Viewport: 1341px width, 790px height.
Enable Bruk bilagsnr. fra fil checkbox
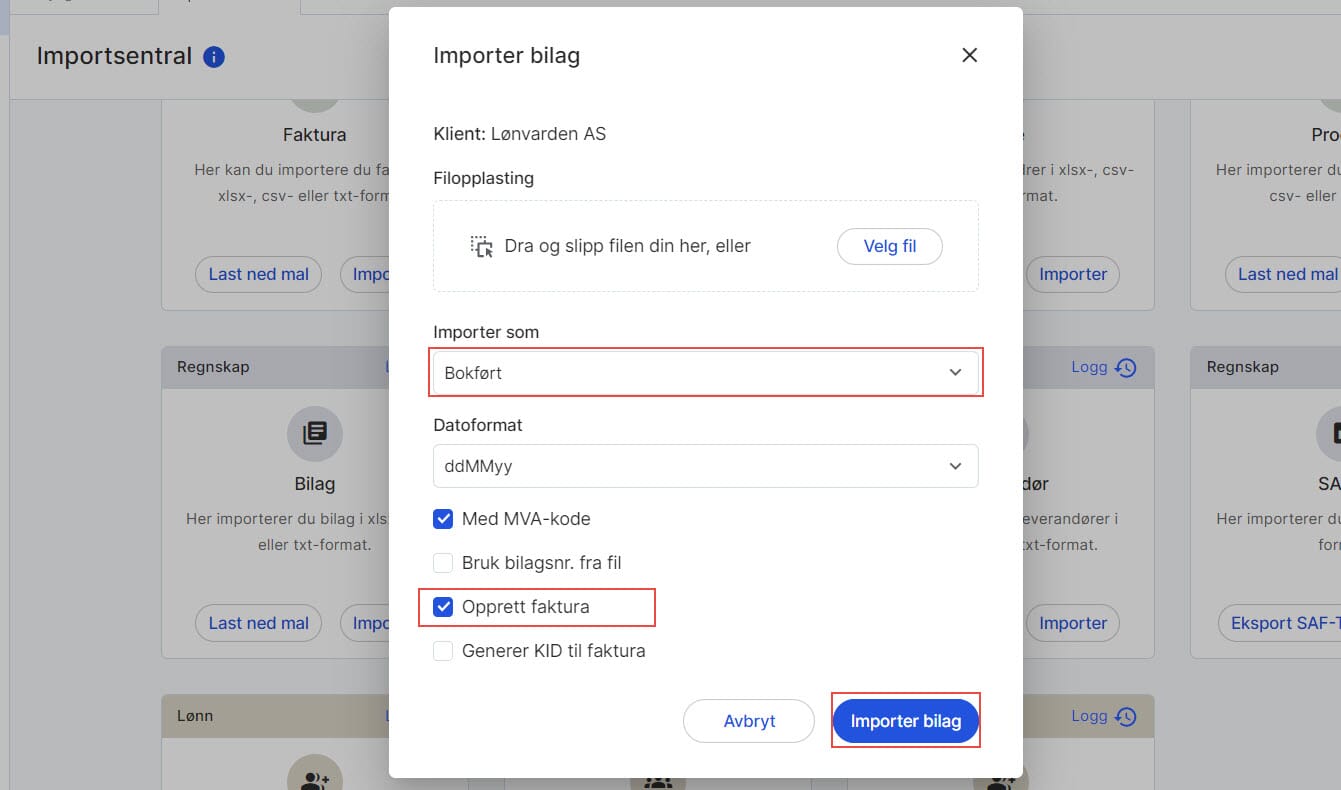click(x=443, y=563)
